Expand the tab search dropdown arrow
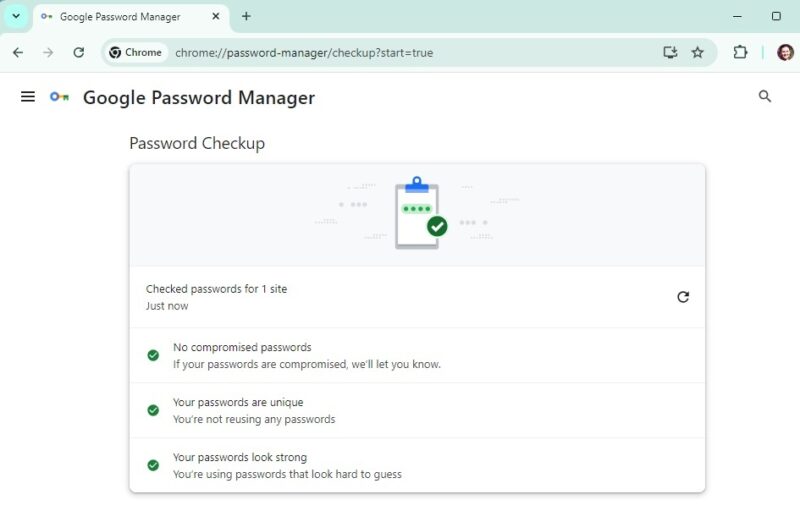The image size is (800, 511). click(16, 16)
